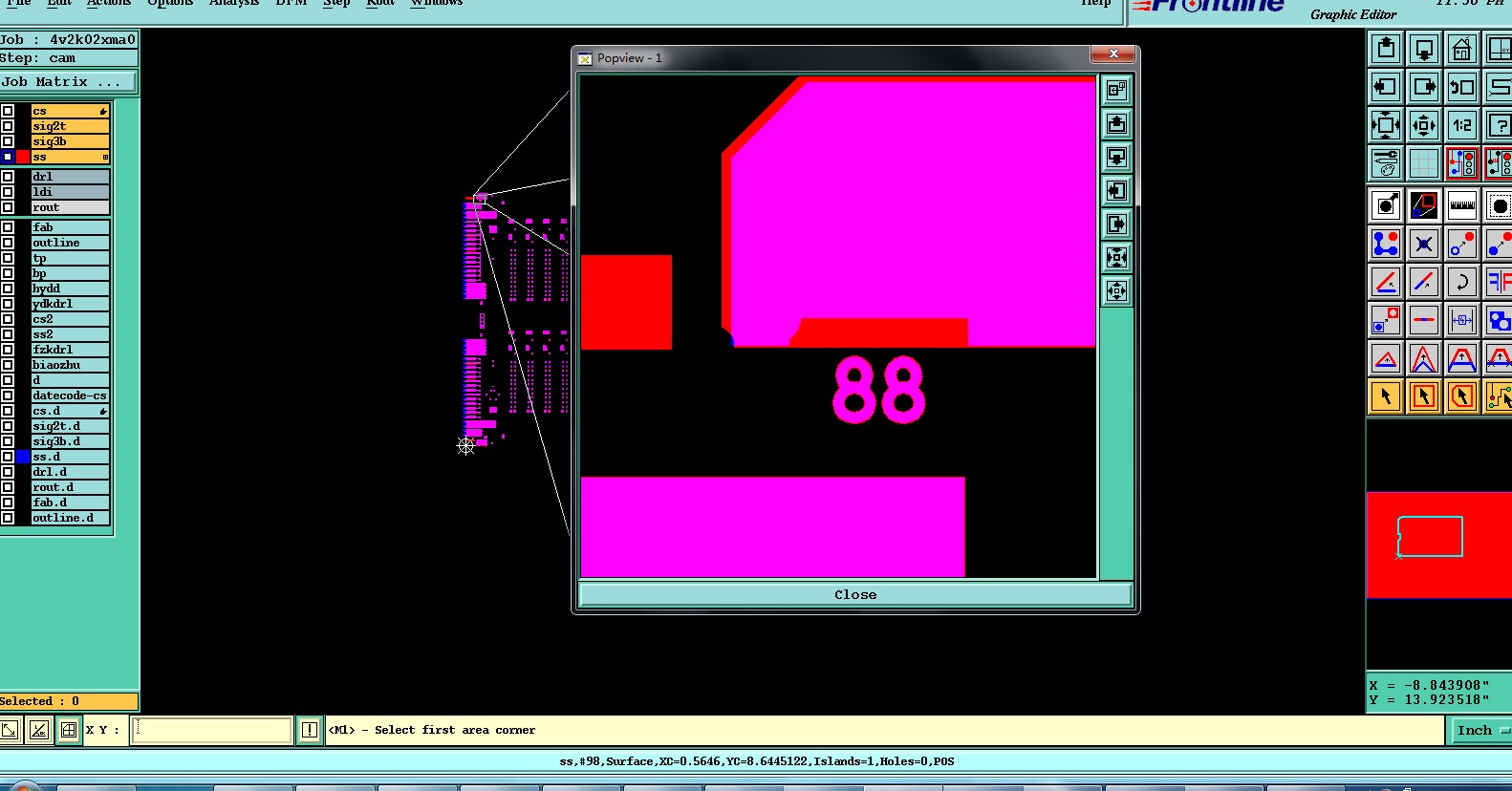Click the Y = 13.923518 coordinate readout

coord(1429,700)
